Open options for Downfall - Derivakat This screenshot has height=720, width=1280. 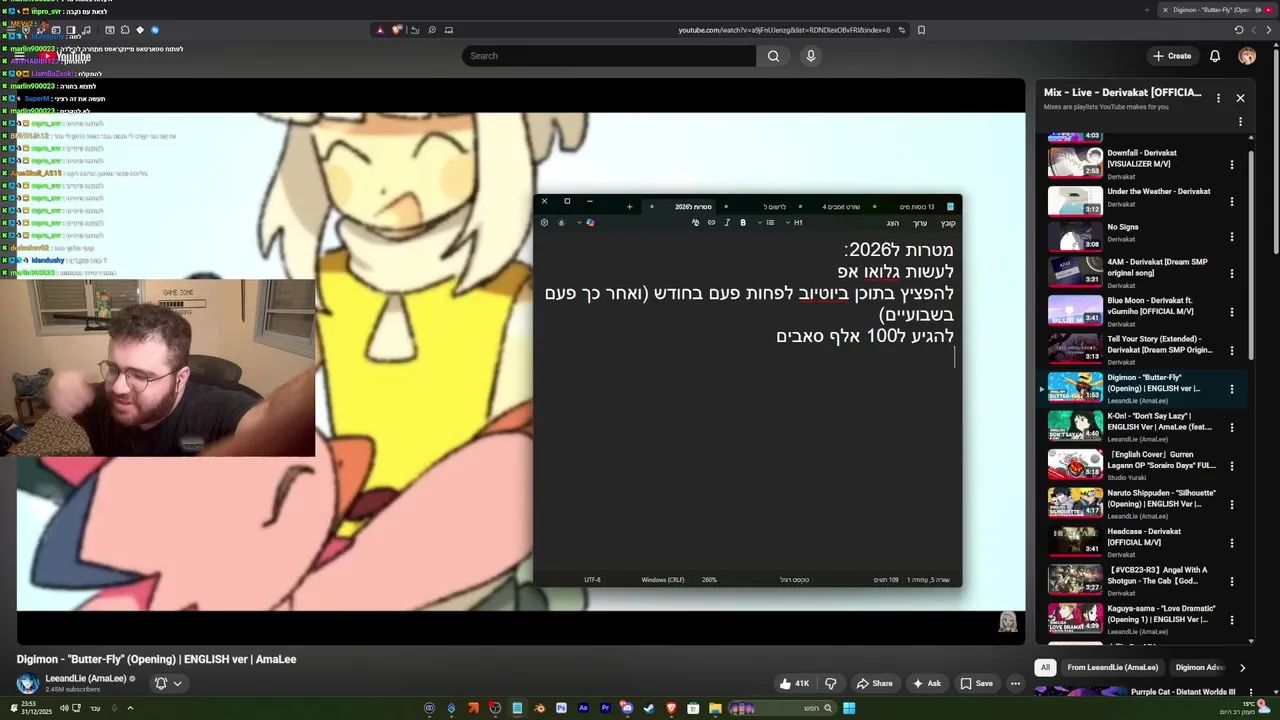[1232, 165]
